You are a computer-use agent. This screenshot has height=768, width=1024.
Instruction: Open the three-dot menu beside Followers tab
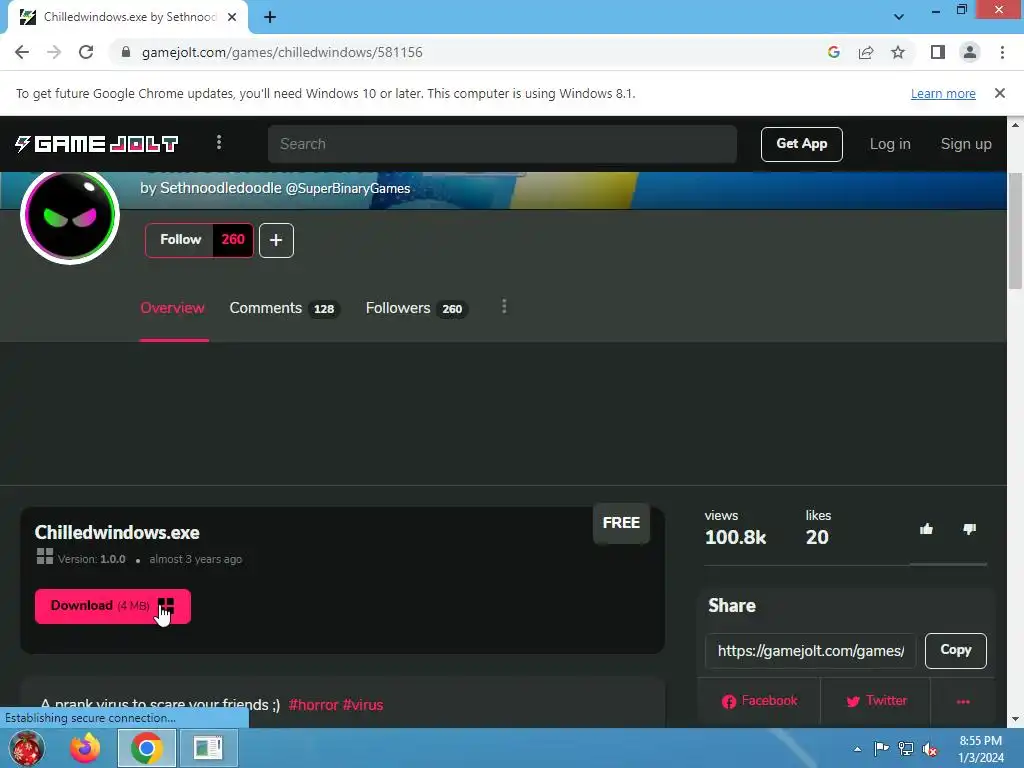504,306
